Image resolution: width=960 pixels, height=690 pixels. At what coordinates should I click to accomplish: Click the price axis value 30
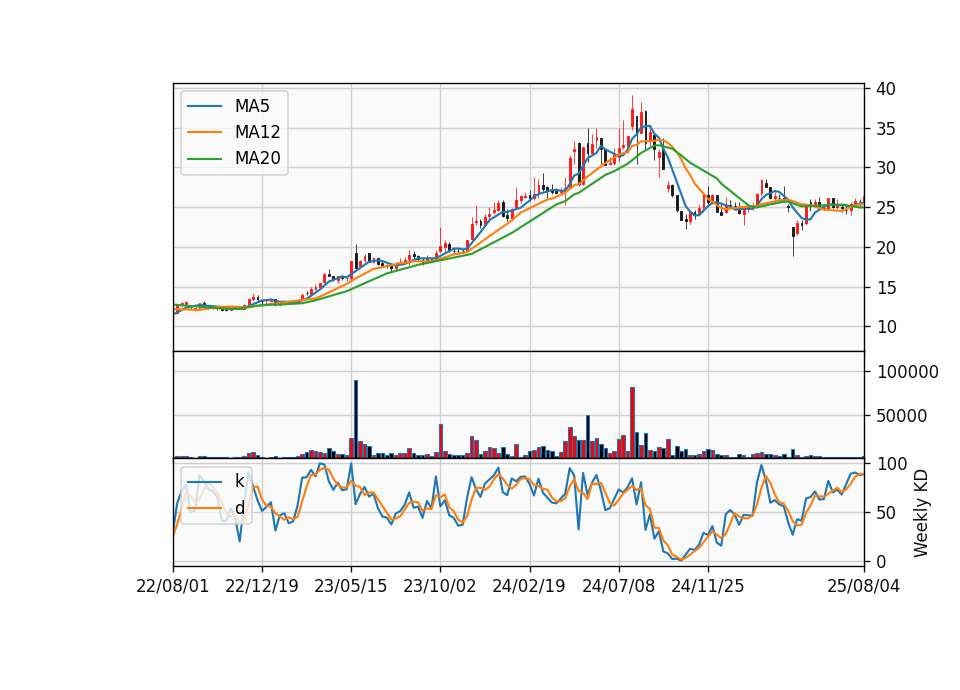886,168
